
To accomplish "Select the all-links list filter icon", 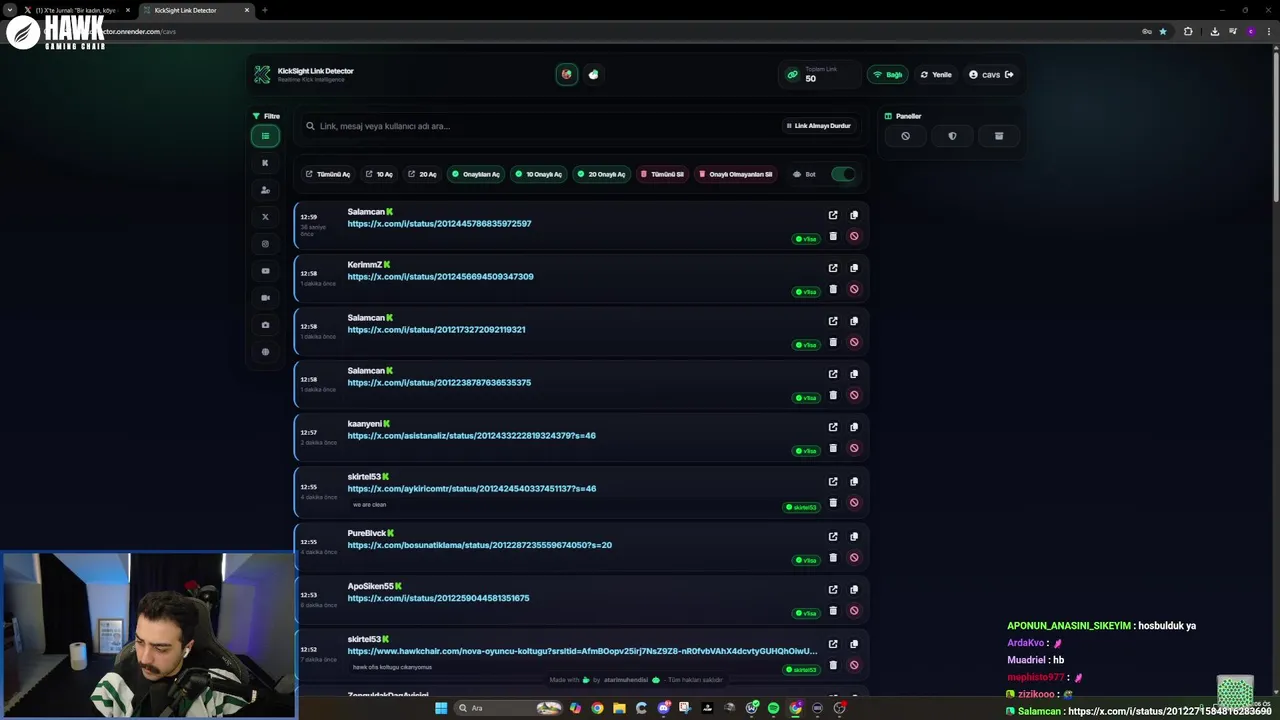I will click(x=265, y=136).
